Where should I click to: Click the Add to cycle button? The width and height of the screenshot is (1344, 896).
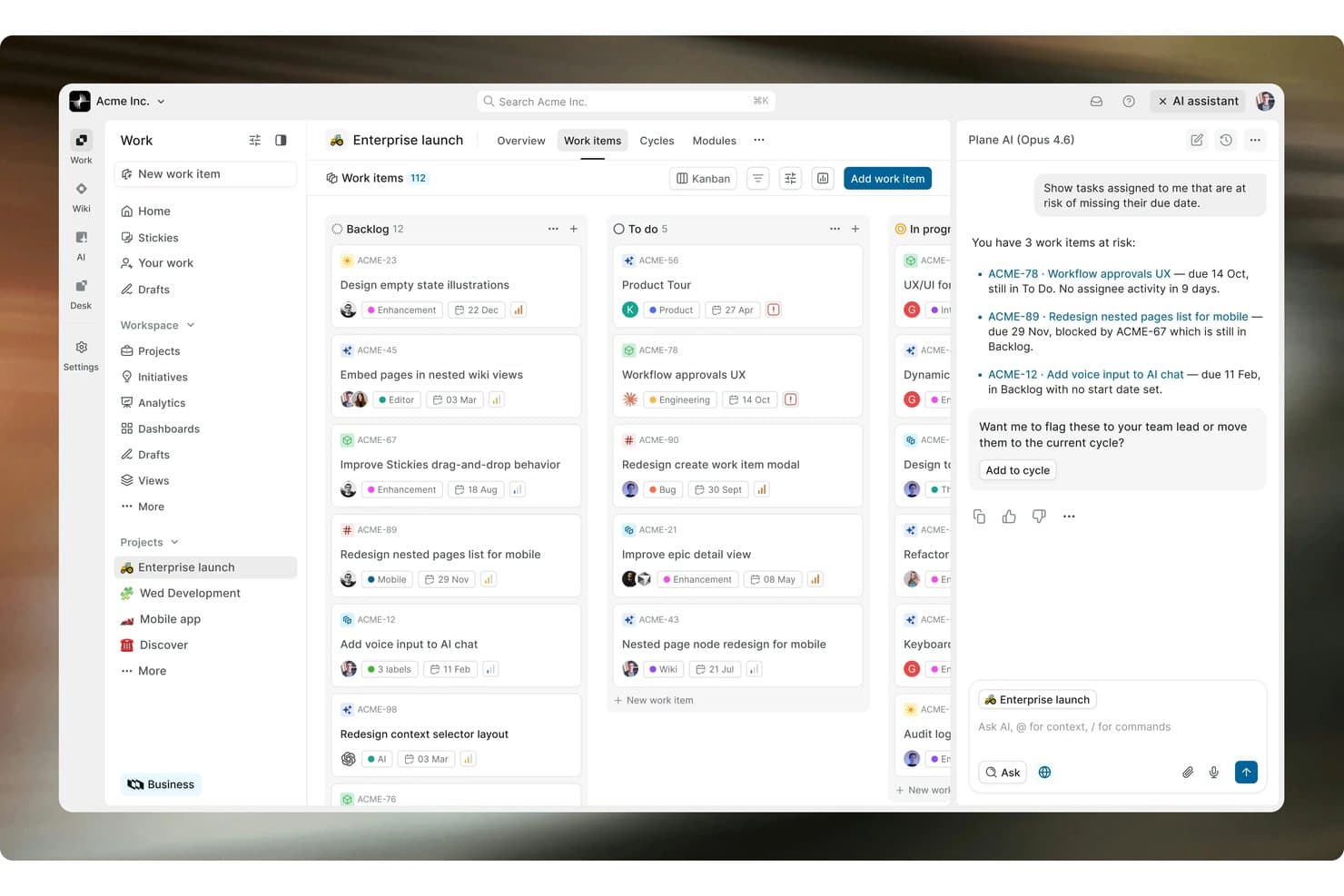coord(1017,470)
